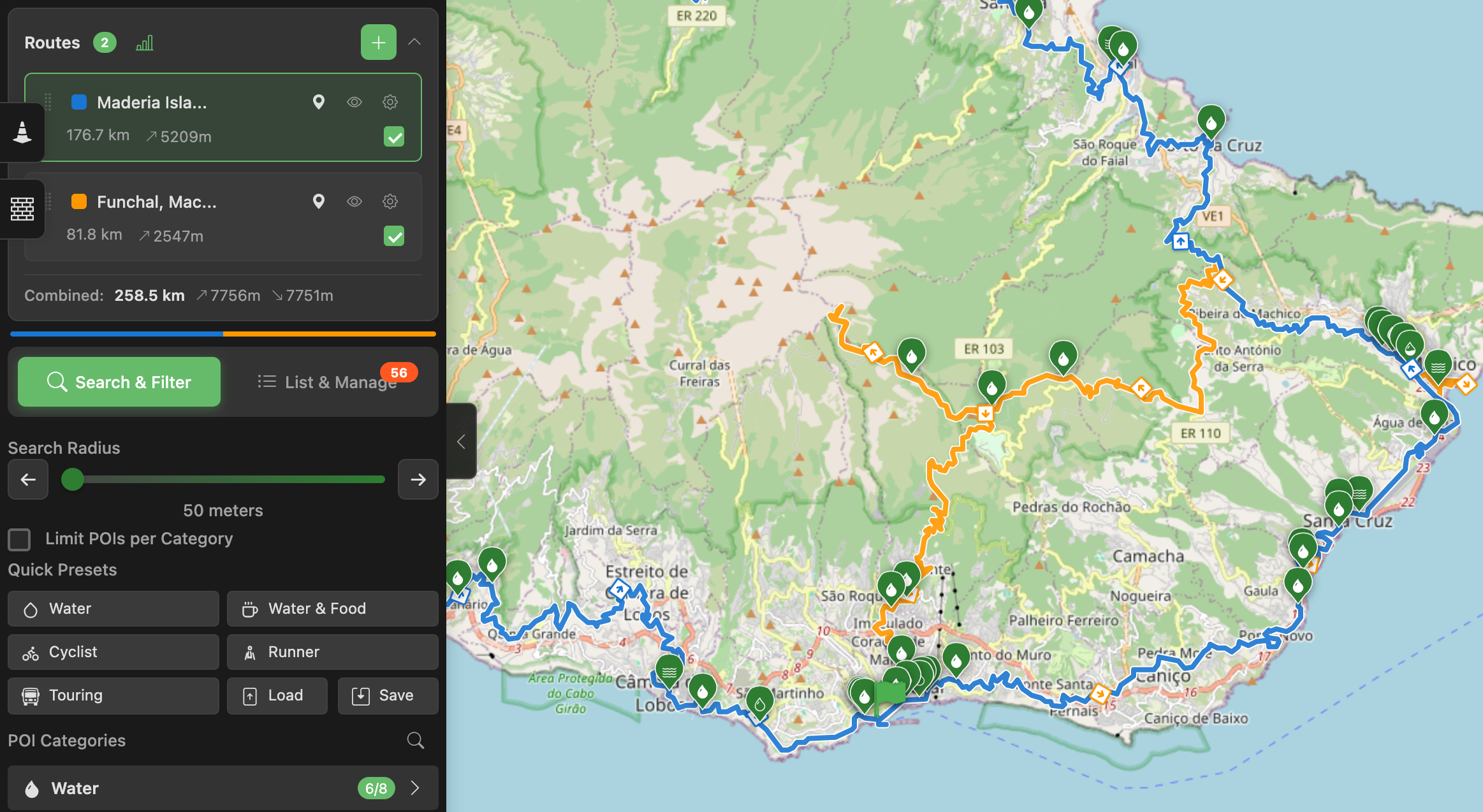Apply the Water & Food quick preset
The height and width of the screenshot is (812, 1483).
click(x=332, y=608)
